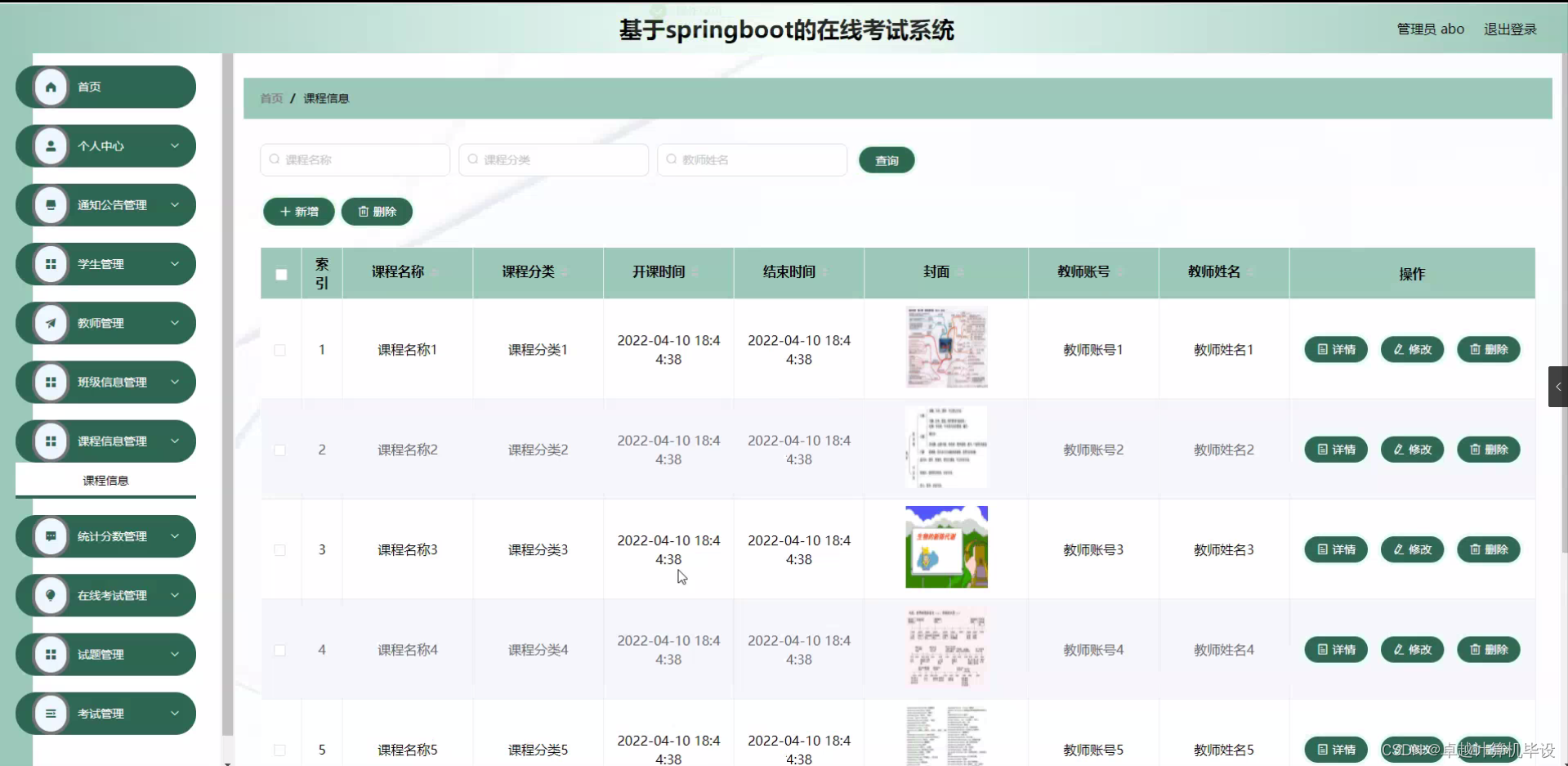
Task: Open the 首页 sidebar menu item
Action: (106, 87)
